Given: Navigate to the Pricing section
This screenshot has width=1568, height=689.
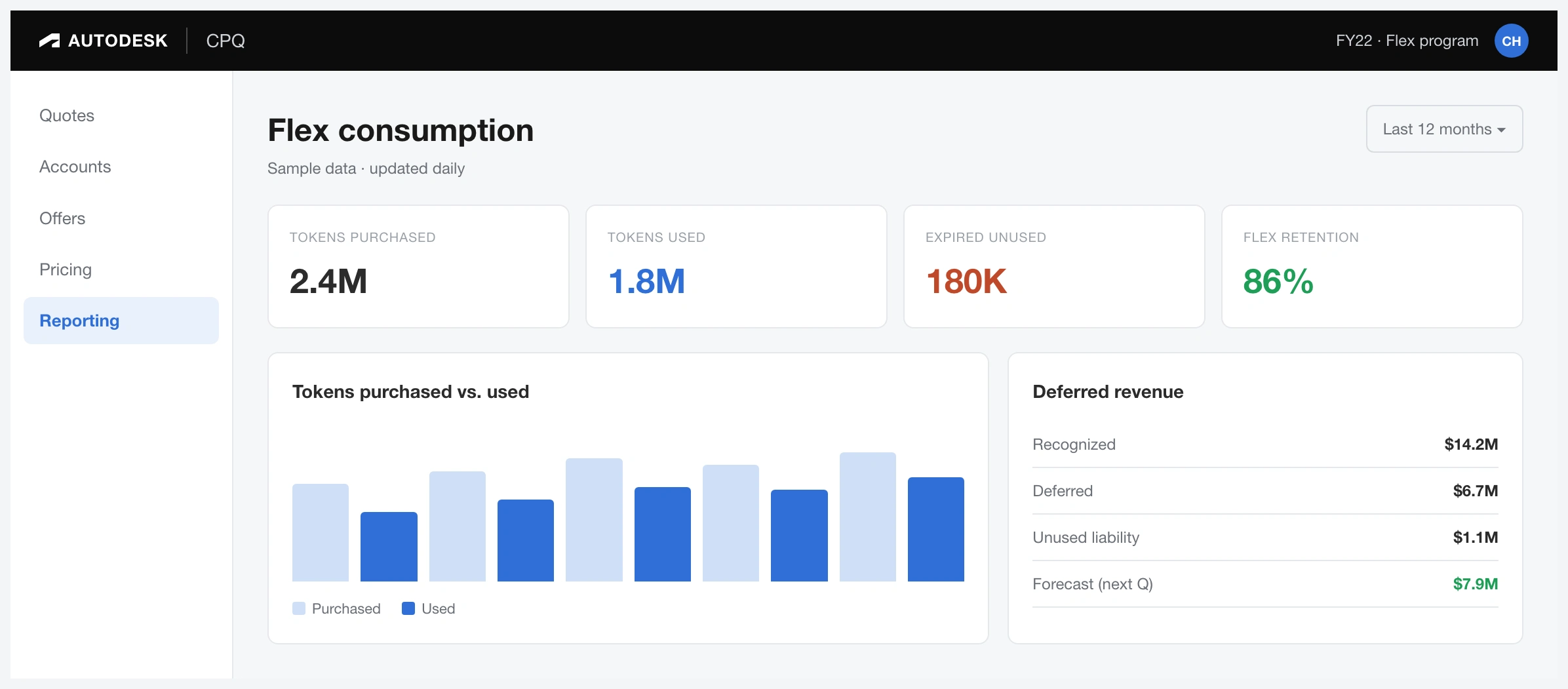Looking at the screenshot, I should point(121,269).
